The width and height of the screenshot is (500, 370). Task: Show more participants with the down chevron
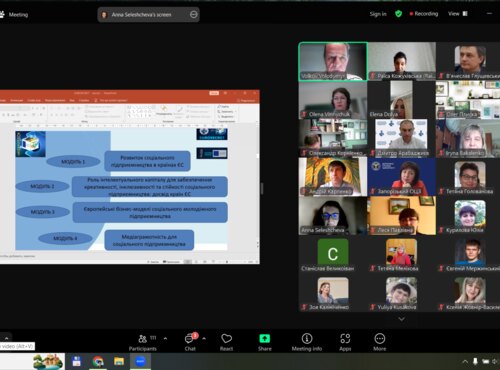pyautogui.click(x=402, y=319)
